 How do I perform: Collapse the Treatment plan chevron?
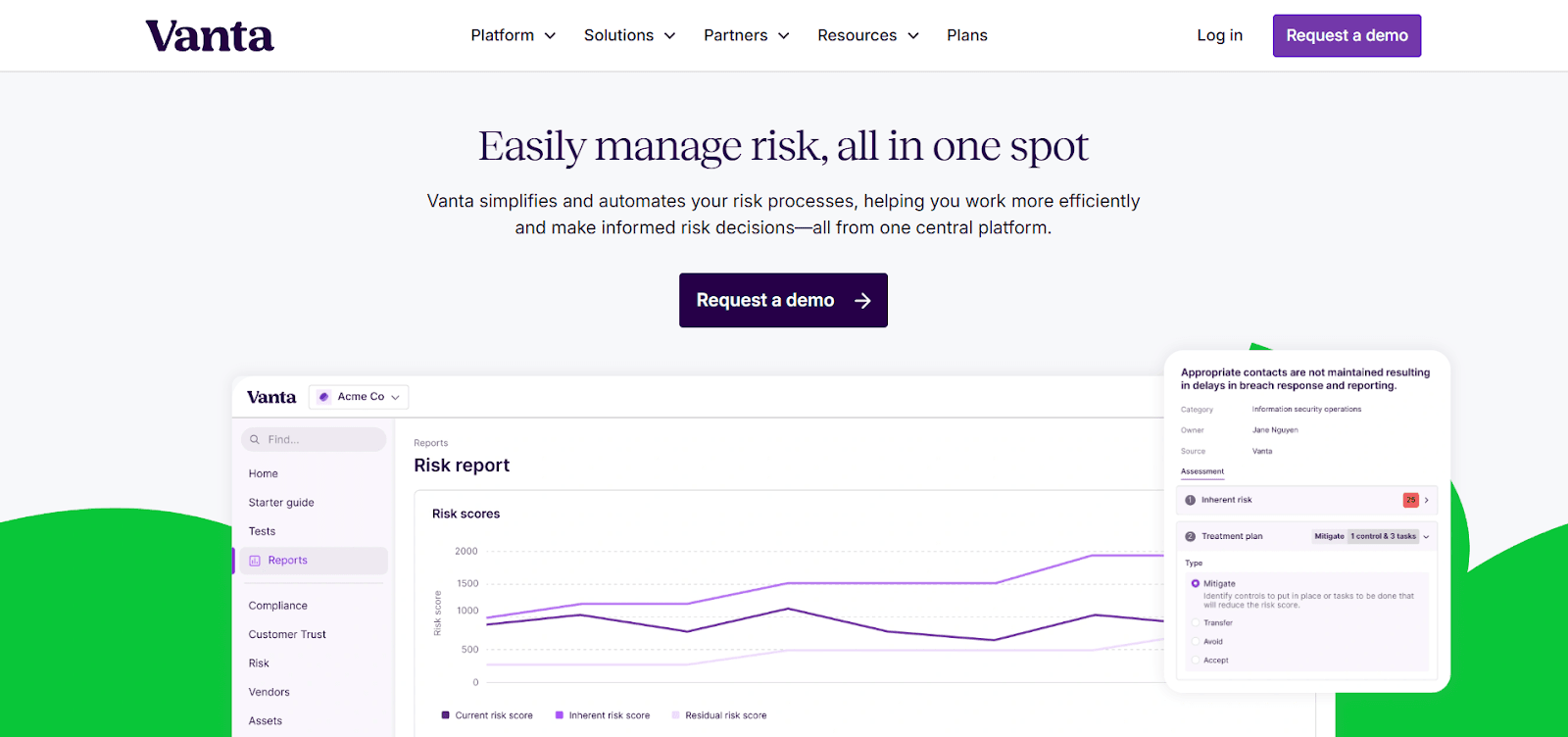click(1426, 537)
